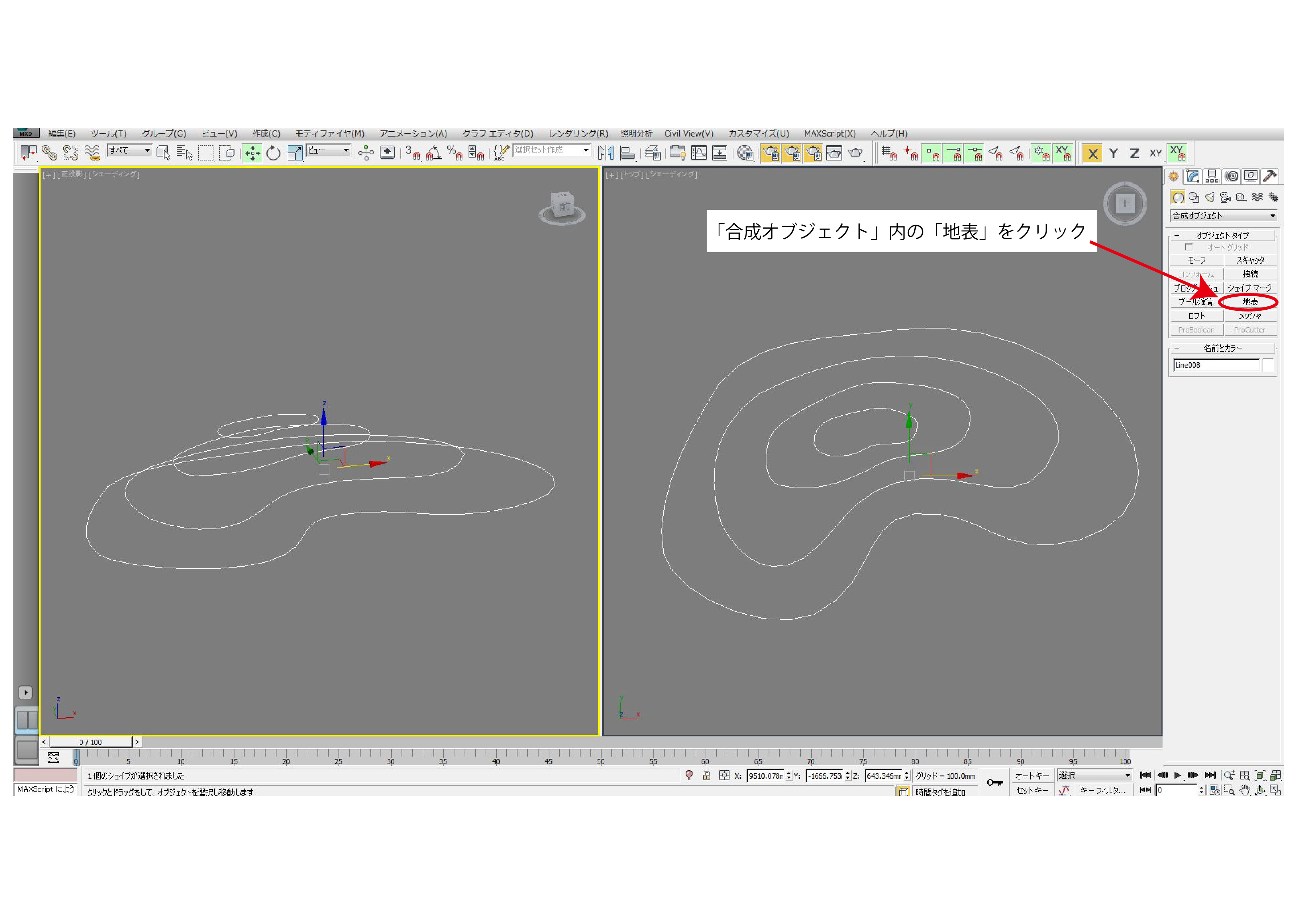
Task: Click the Mirror tool icon
Action: 606,153
